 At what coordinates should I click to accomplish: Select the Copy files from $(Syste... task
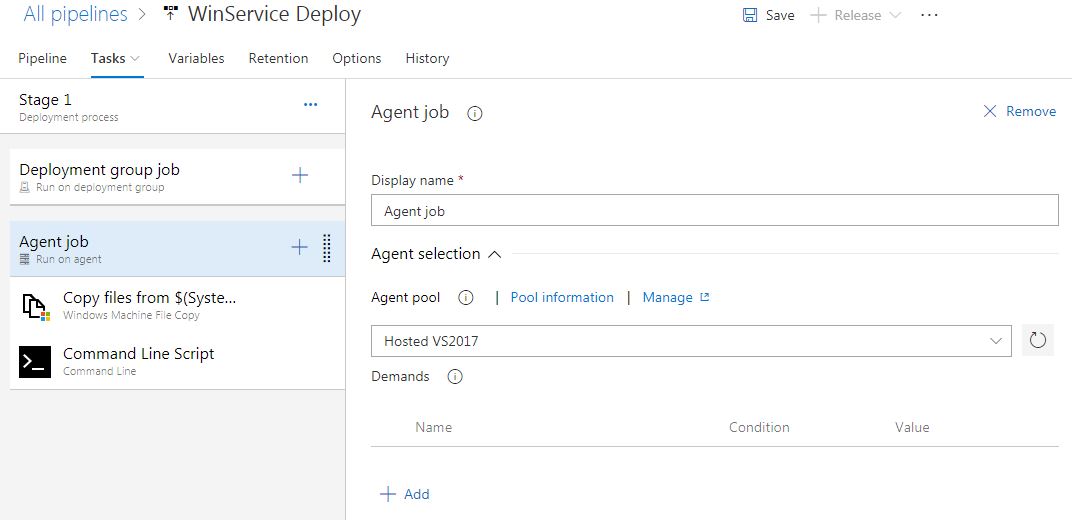(x=177, y=305)
